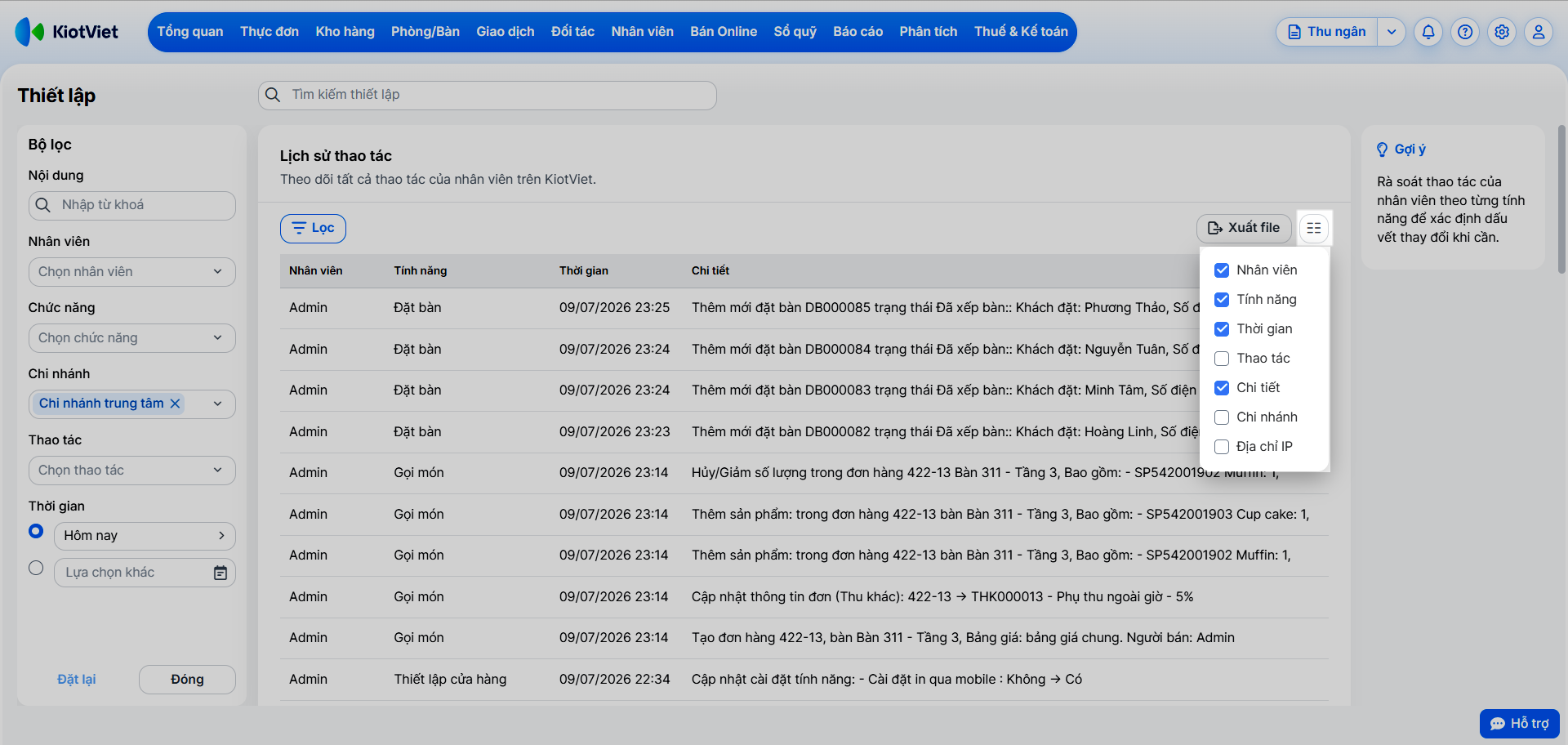Open the Thực đơn menu
This screenshot has height=745, width=1568.
(269, 32)
